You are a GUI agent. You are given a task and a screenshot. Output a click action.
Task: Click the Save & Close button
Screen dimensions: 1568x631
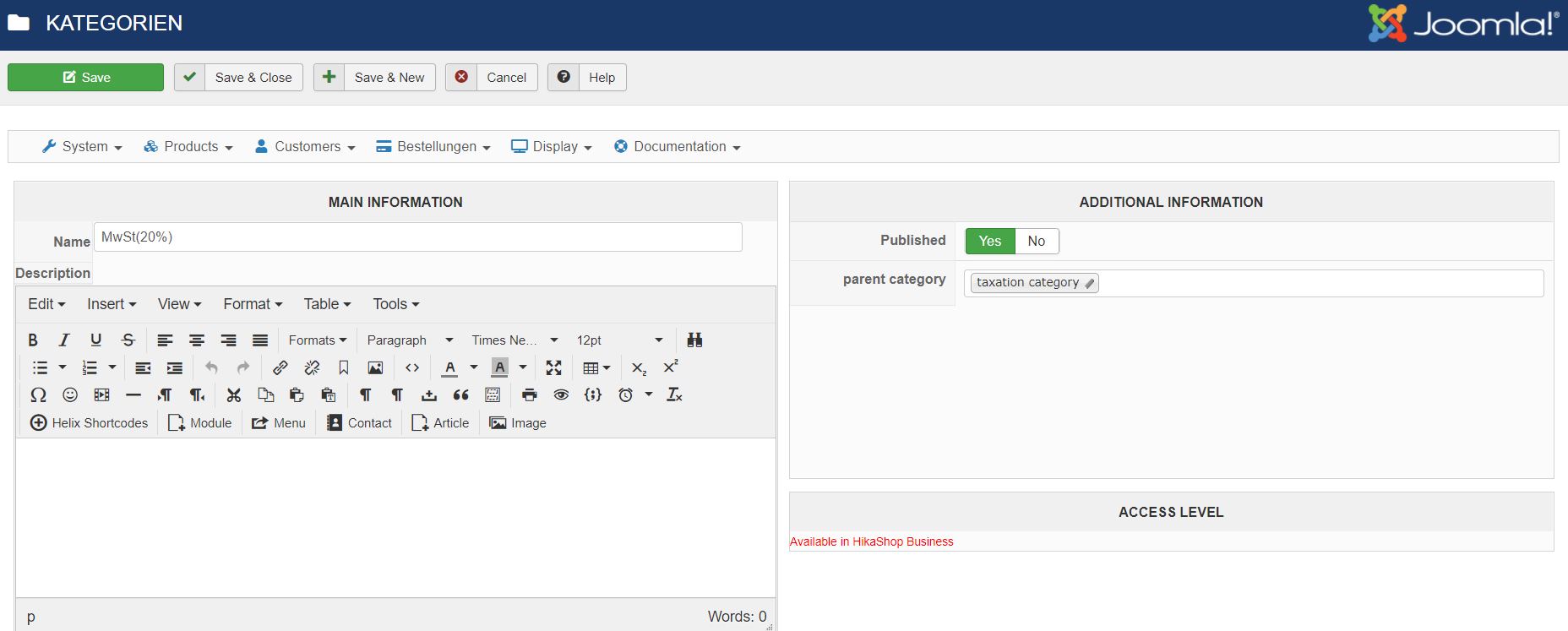tap(238, 77)
